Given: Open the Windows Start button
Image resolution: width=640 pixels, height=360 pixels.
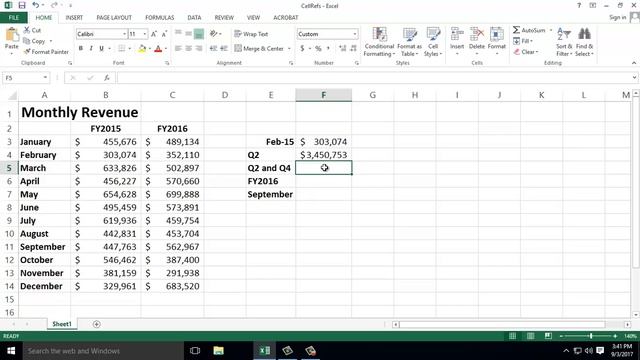Looking at the screenshot, I should tap(11, 351).
